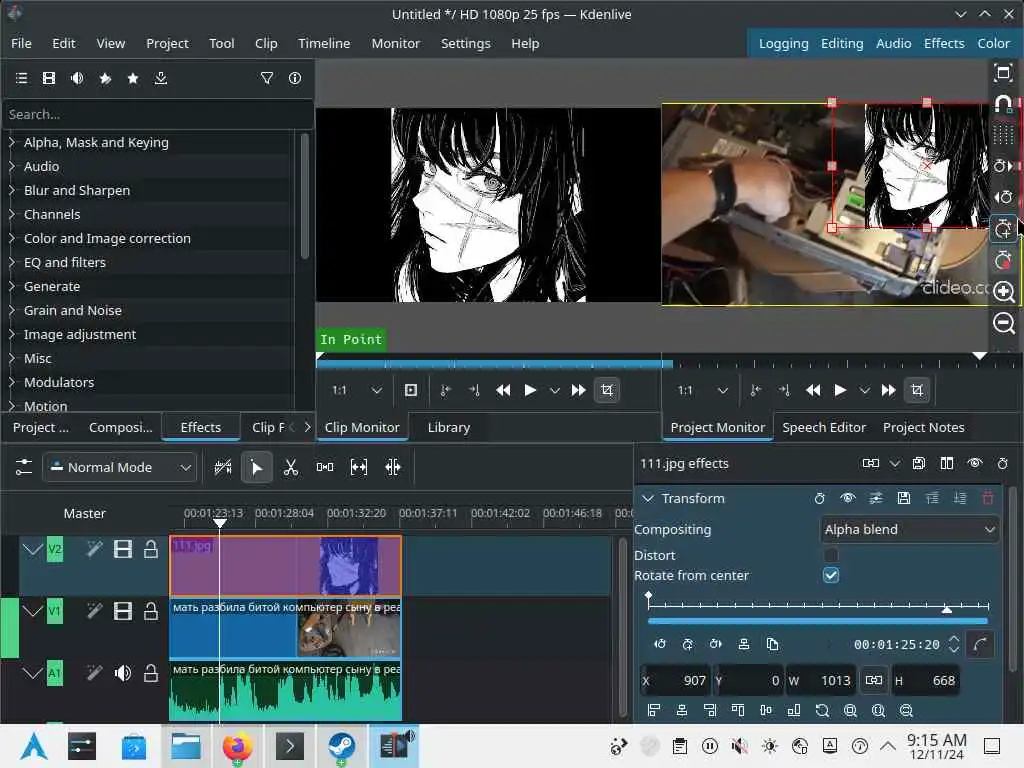Show favorite effects star icon
1024x768 pixels.
point(133,78)
